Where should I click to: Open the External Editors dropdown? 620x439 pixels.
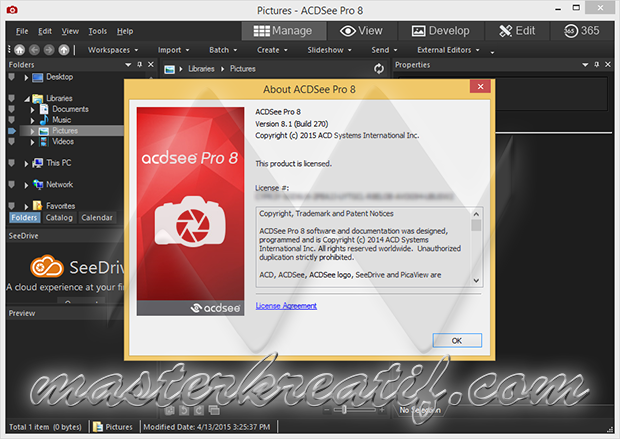click(448, 50)
